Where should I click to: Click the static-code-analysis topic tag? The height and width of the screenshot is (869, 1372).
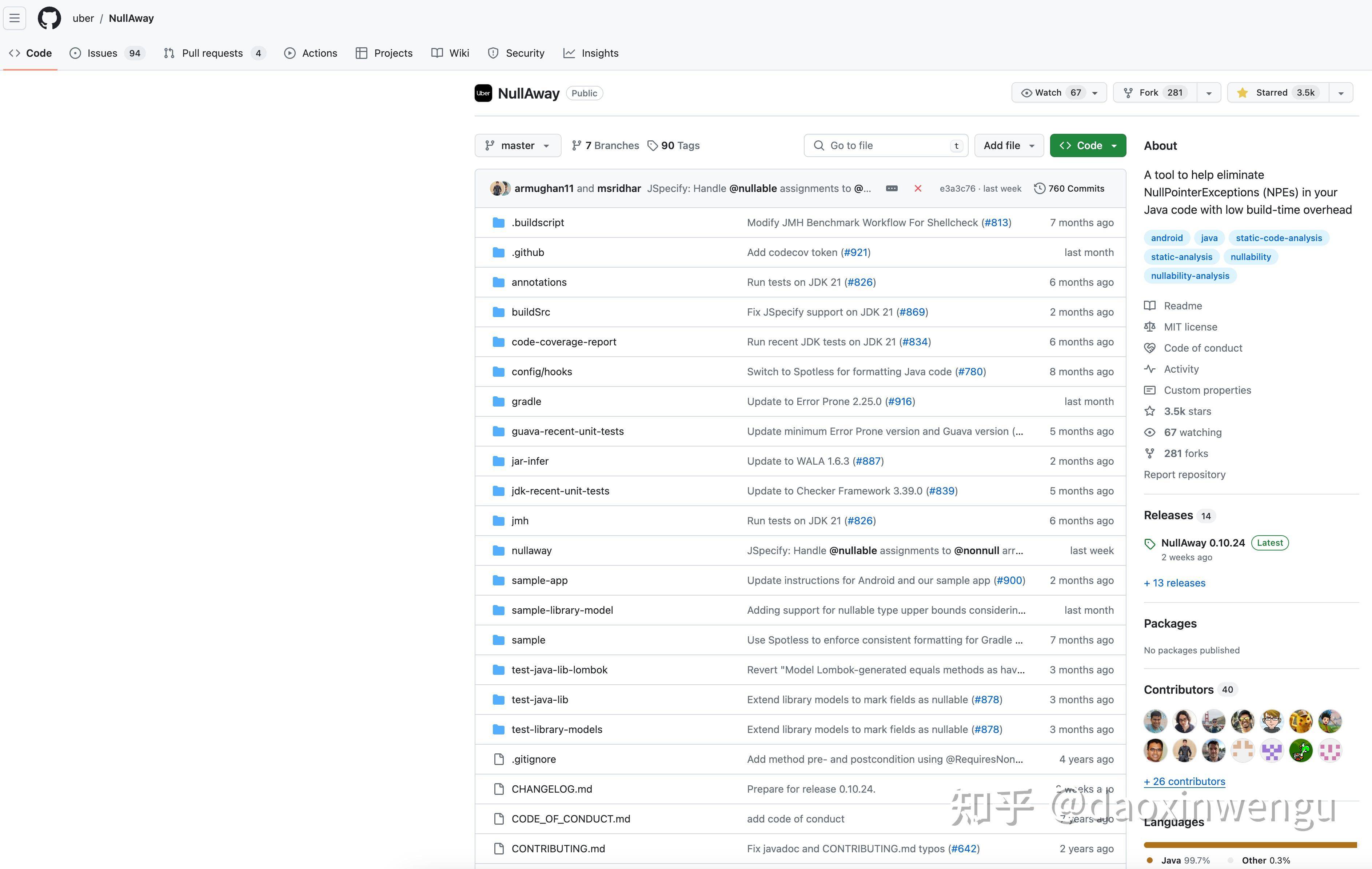point(1279,238)
